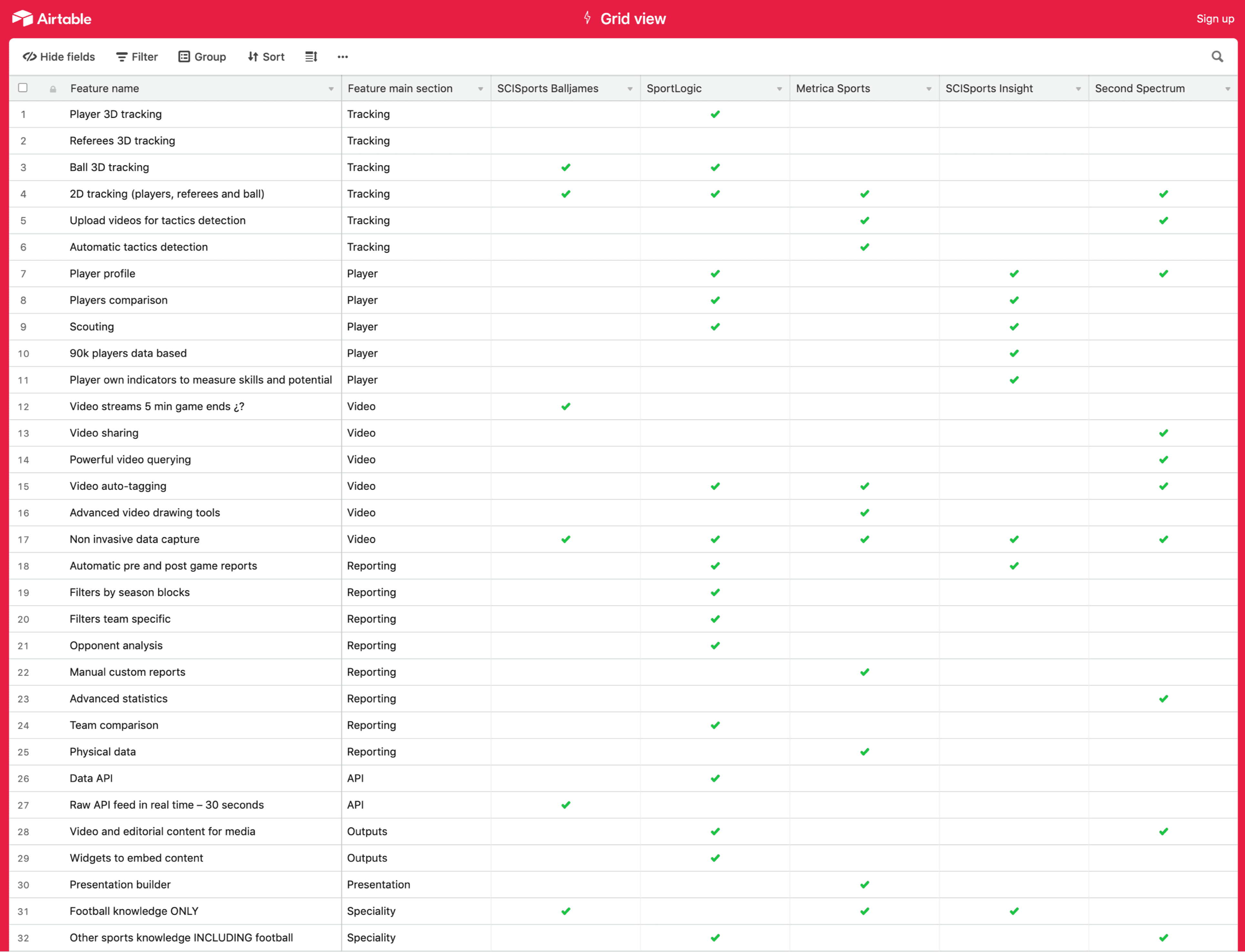Select 'Football knowledge ONLY' cell
The width and height of the screenshot is (1245, 952).
[204, 911]
